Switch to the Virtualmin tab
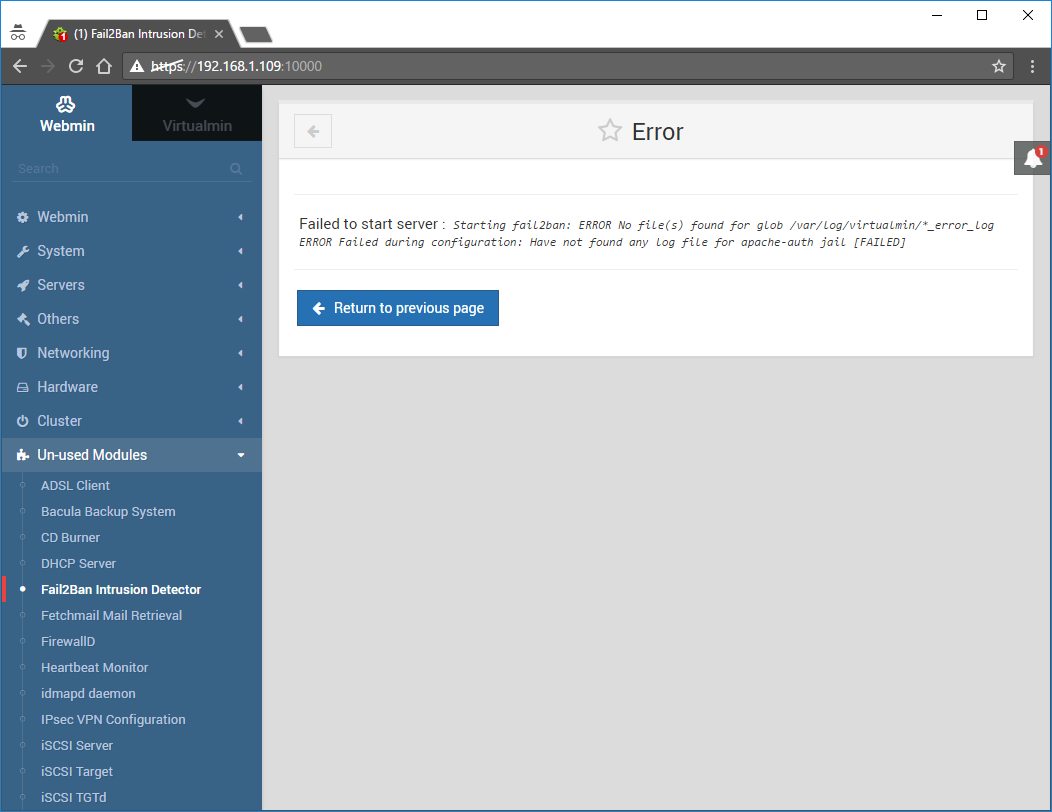The image size is (1052, 812). click(197, 113)
